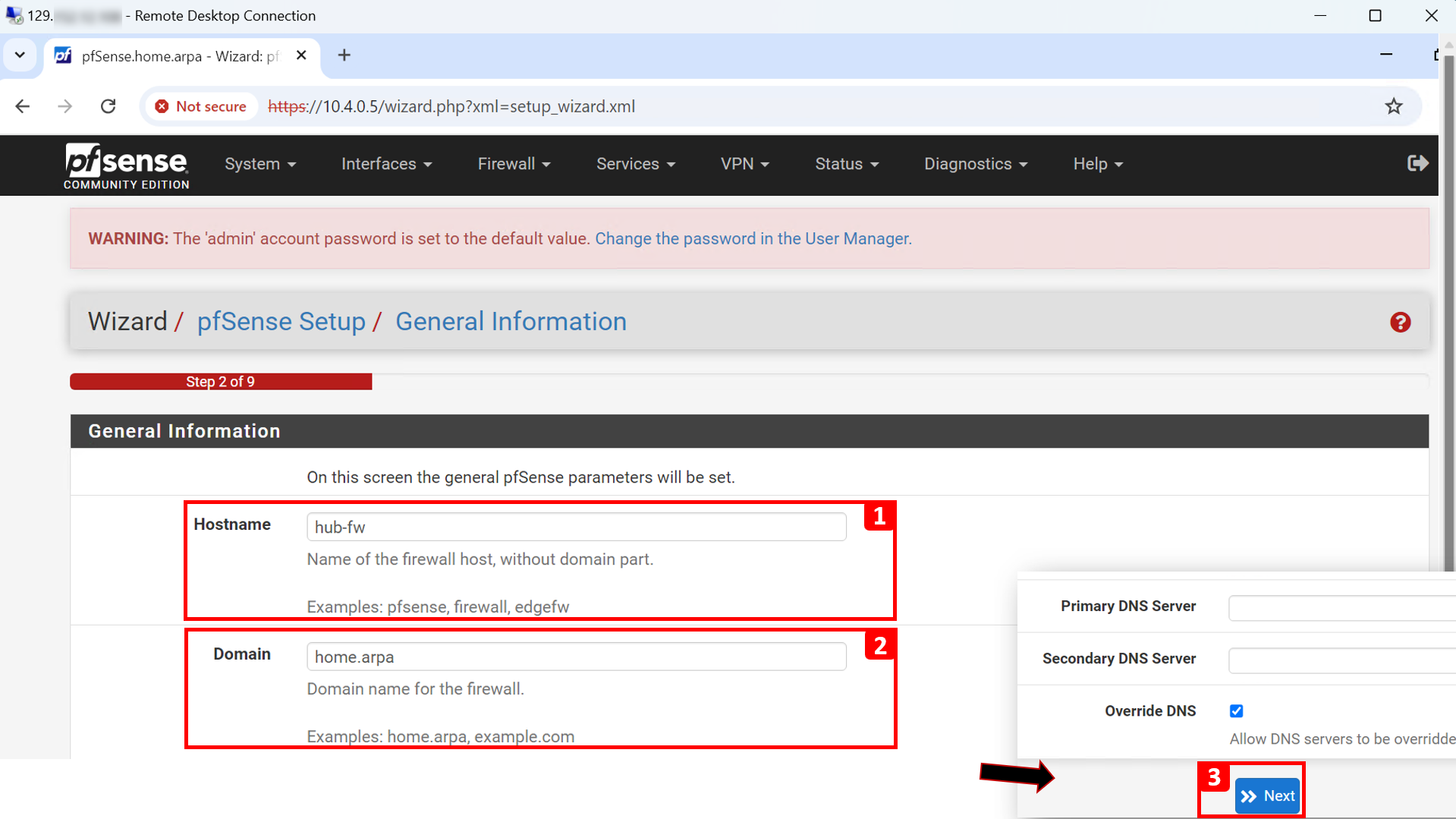Click the Hostname field label

(x=232, y=524)
